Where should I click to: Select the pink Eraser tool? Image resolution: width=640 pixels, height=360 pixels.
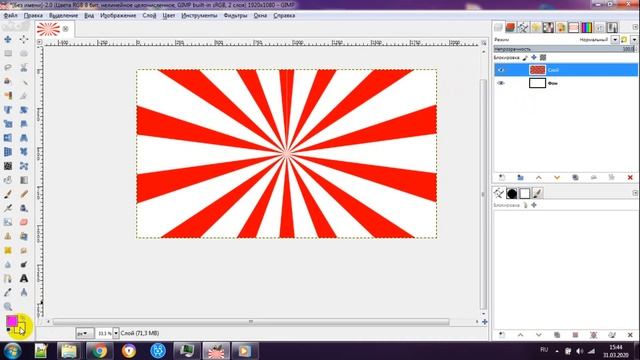click(x=24, y=222)
